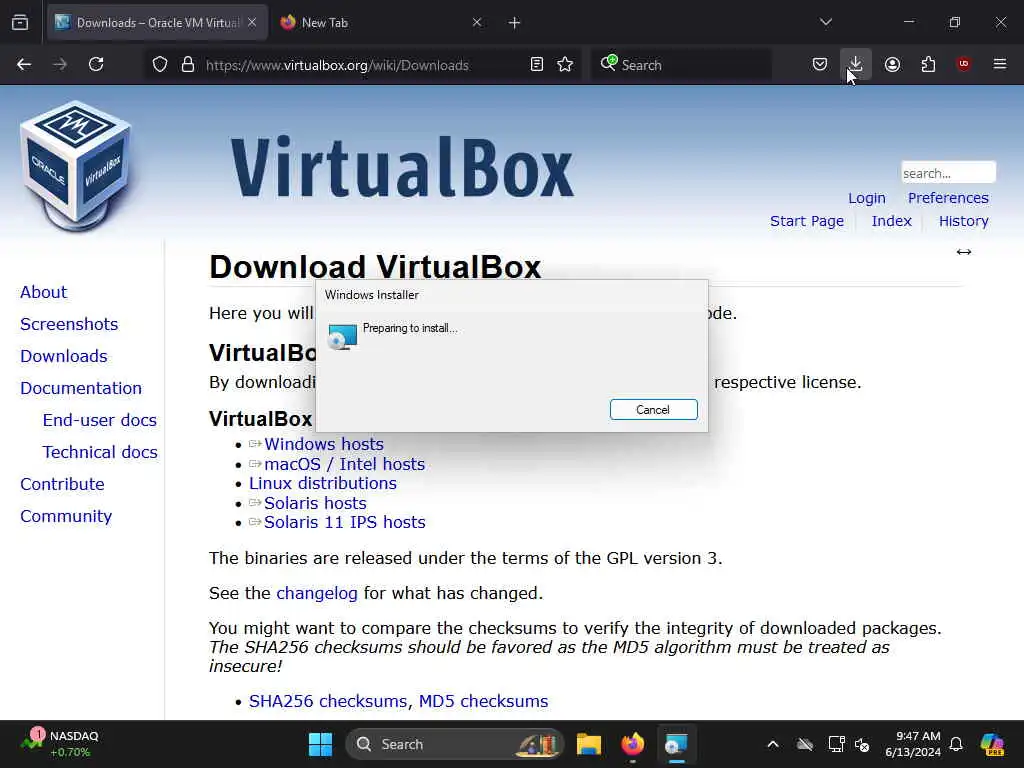Open the Login link
This screenshot has height=768, width=1024.
click(x=867, y=198)
